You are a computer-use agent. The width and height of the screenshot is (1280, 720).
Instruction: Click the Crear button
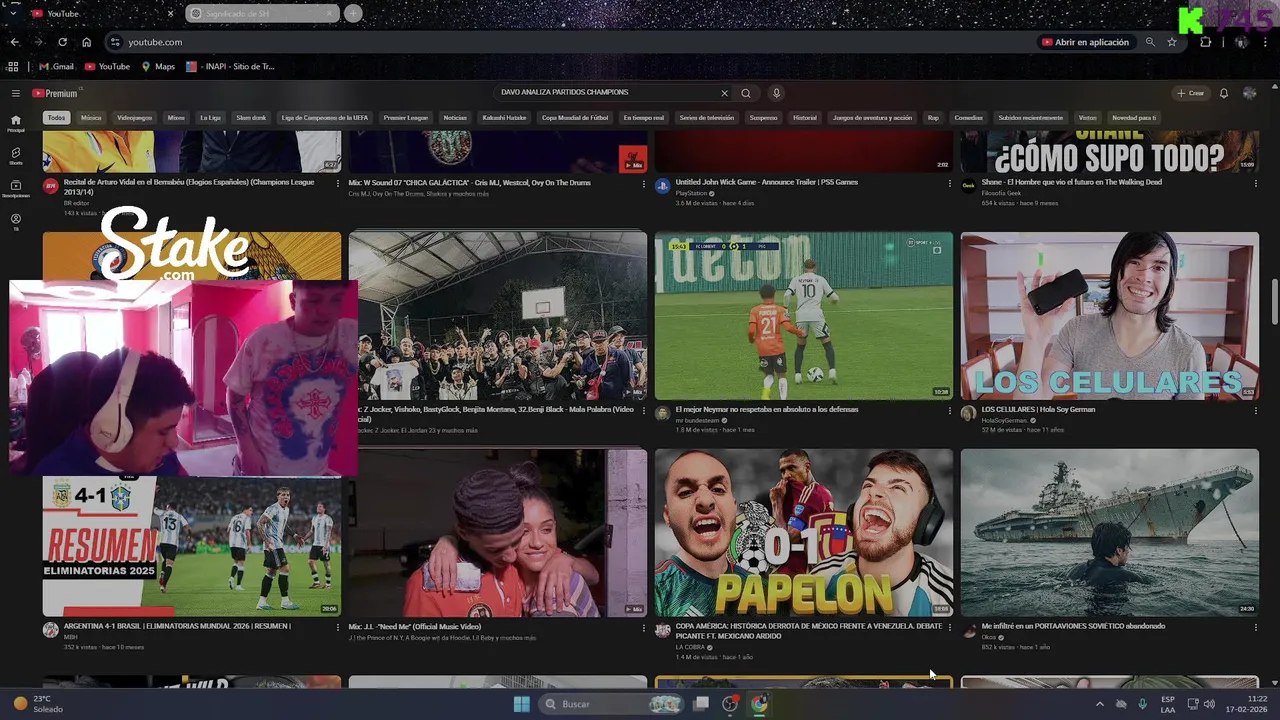(1191, 93)
